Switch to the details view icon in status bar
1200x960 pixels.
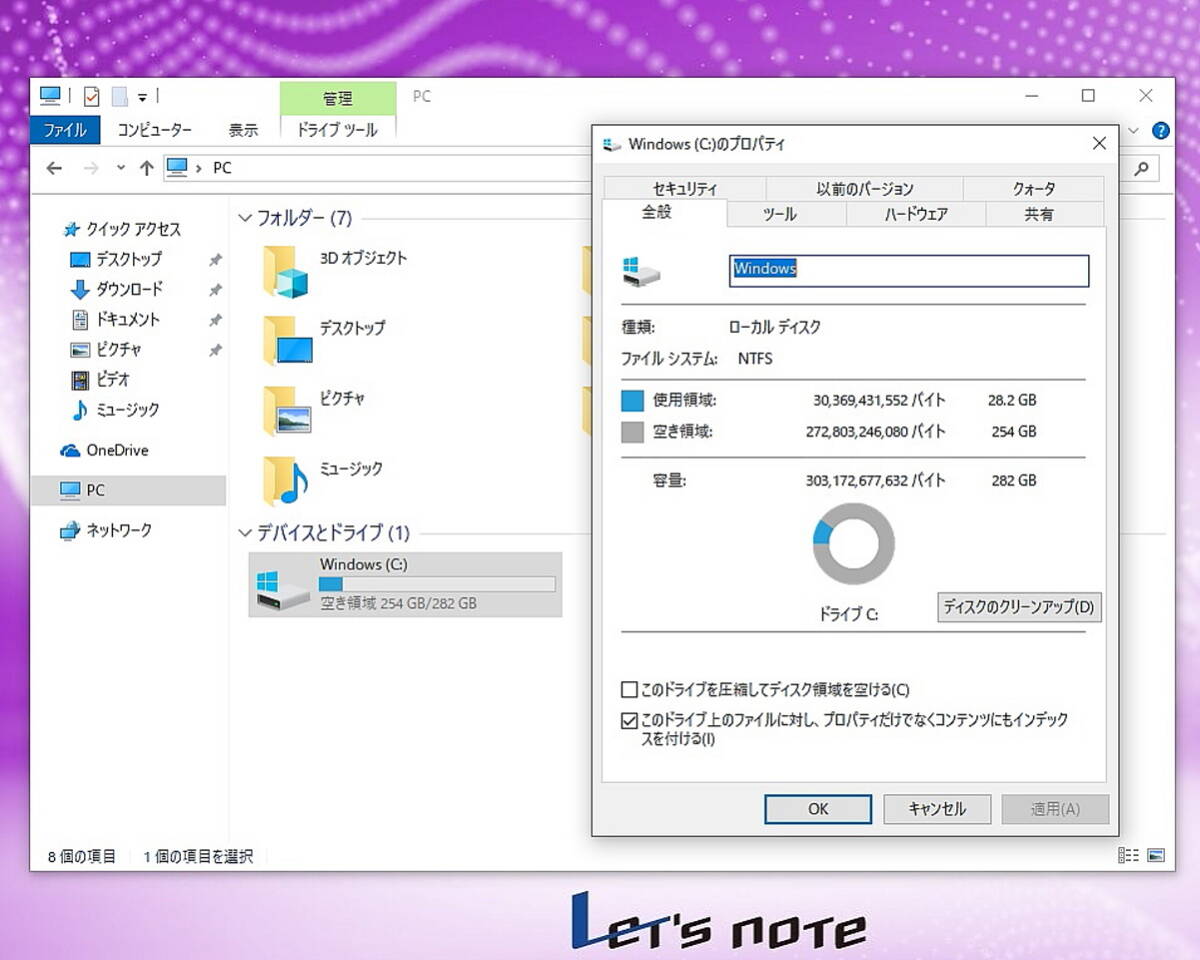[x=1128, y=855]
